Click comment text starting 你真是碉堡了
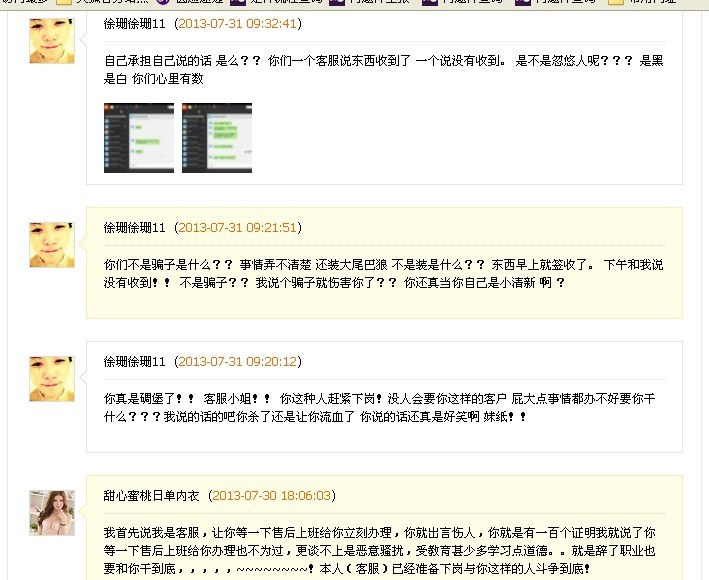 [x=379, y=407]
